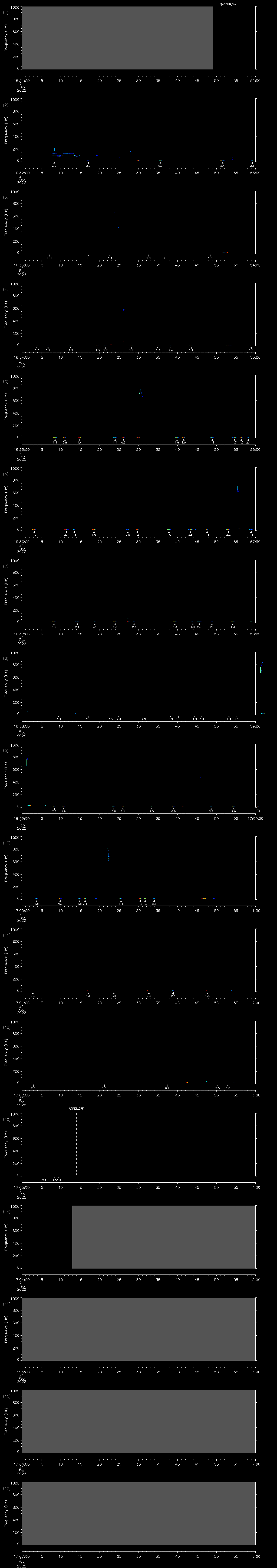Click the Frequency (Hz) axis label of panel (11)
This screenshot has height=1568, width=277.
6,960
